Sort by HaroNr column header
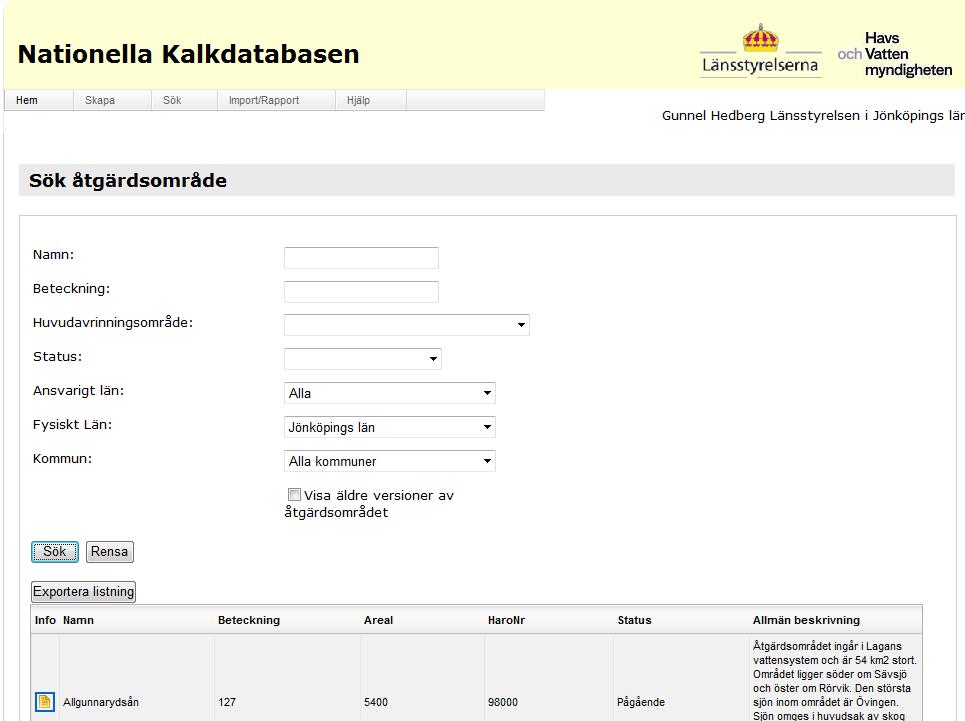Viewport: 965px width, 721px height. click(x=507, y=620)
